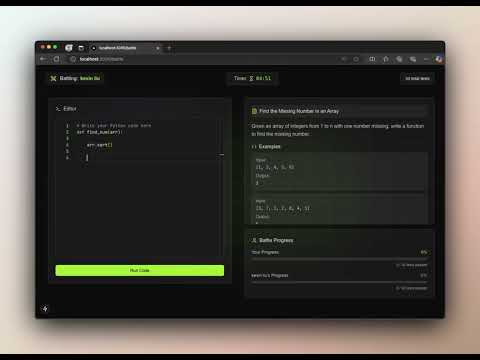
Task: Click the first example input array
Action: click(x=275, y=167)
